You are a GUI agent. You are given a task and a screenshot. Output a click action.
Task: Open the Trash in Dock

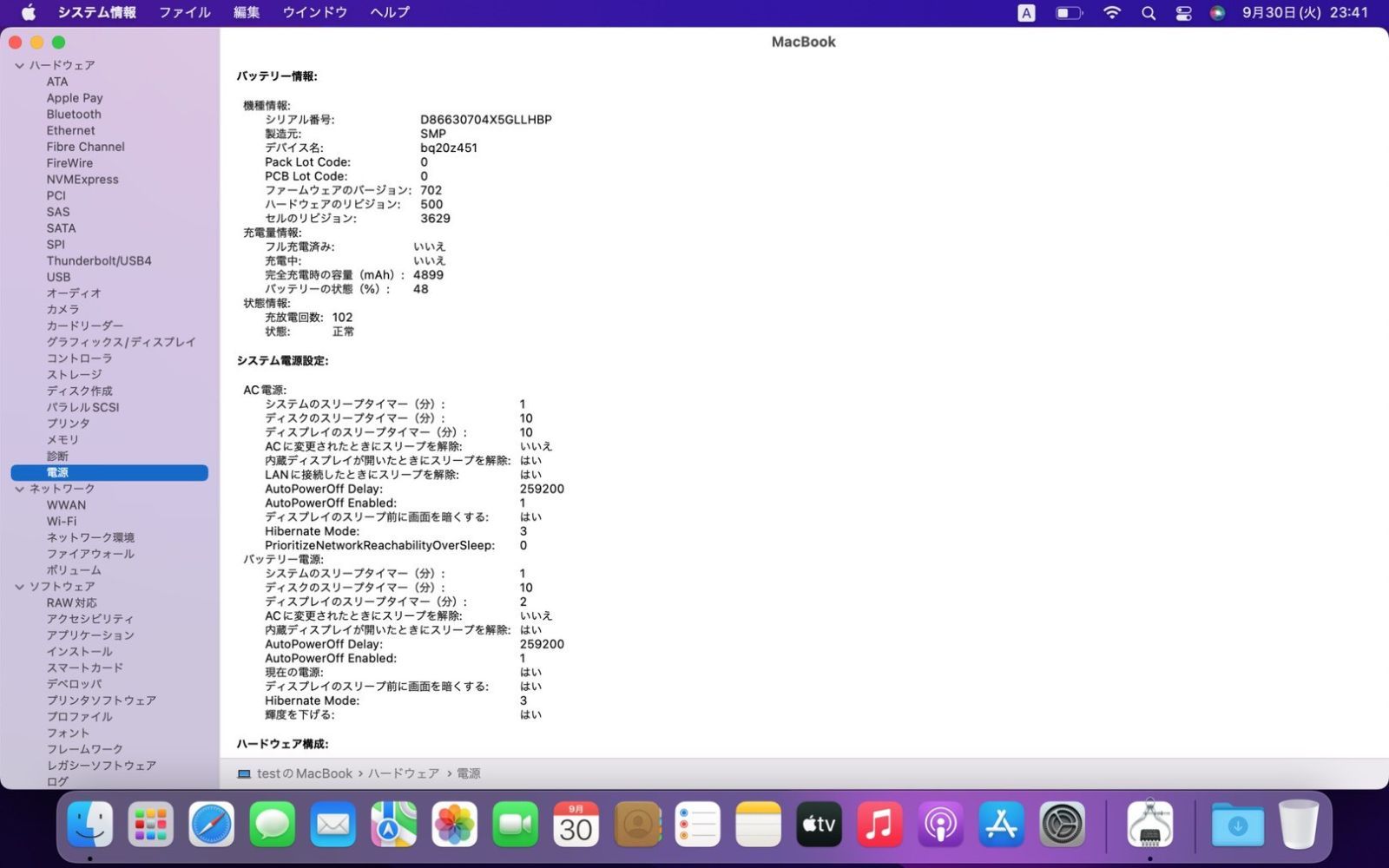(x=1298, y=824)
